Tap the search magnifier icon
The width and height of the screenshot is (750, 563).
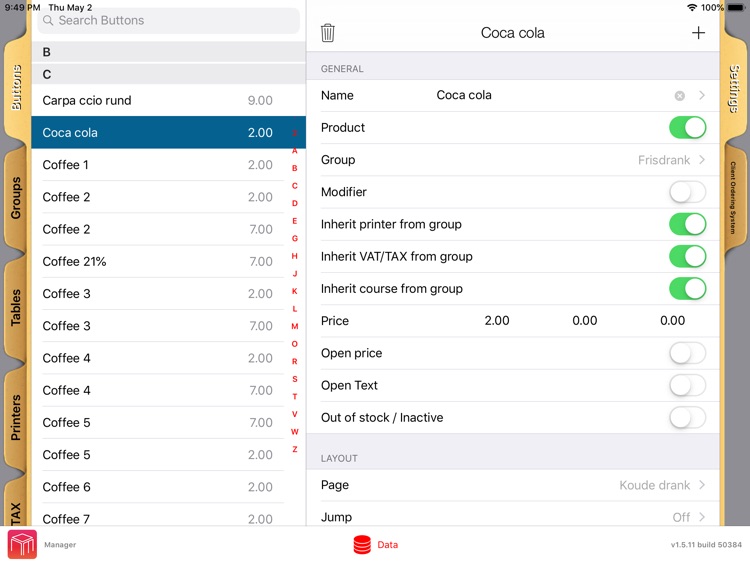[48, 21]
